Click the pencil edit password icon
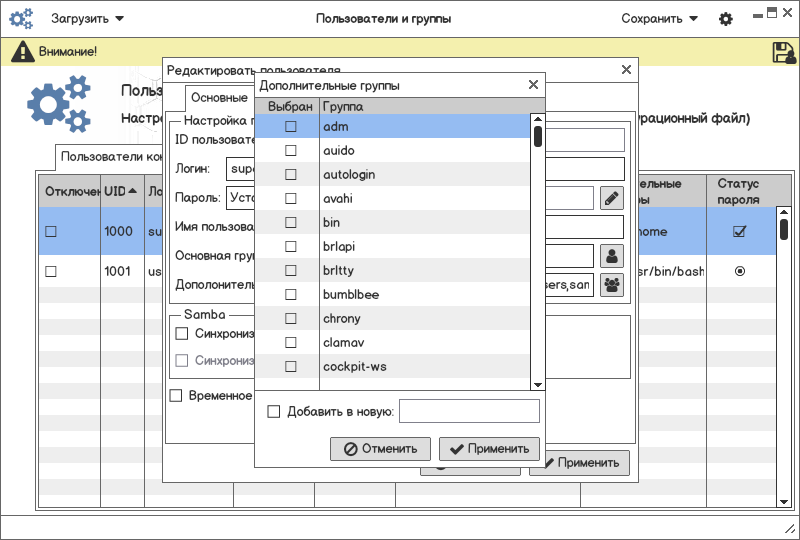Screen dimensions: 800x540 tap(611, 198)
